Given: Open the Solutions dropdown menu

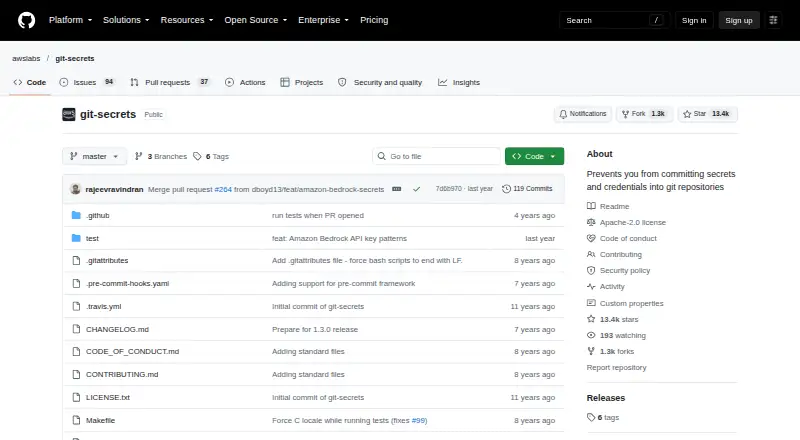Looking at the screenshot, I should (126, 20).
